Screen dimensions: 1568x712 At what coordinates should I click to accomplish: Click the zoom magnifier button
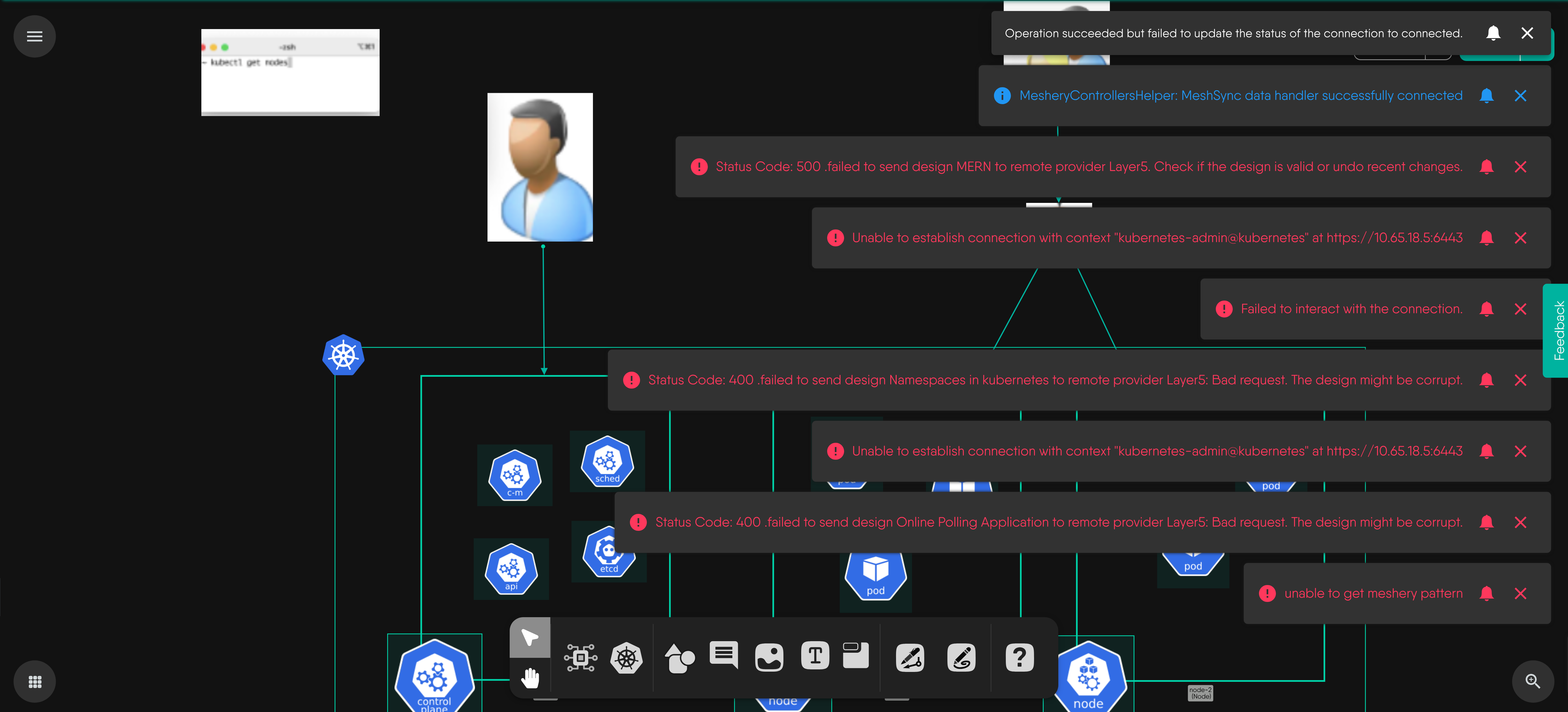(x=1533, y=682)
